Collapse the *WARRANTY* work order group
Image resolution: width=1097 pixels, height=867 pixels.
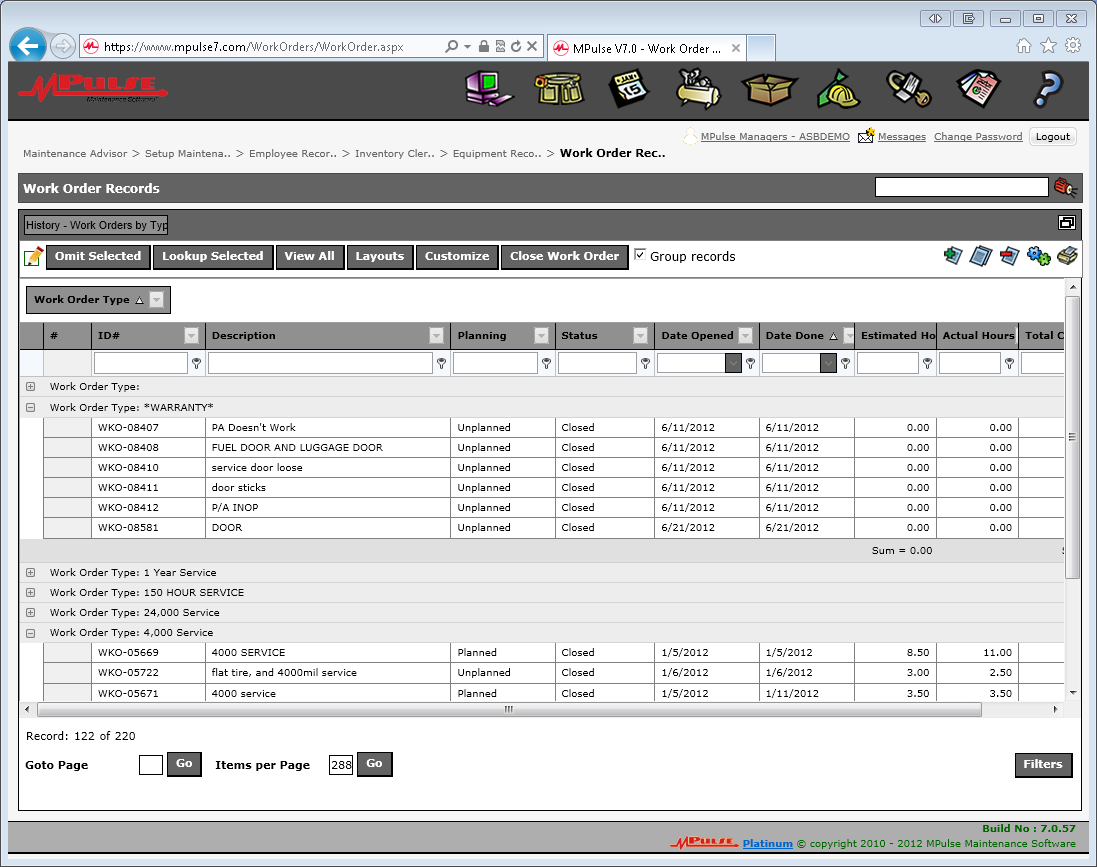pyautogui.click(x=30, y=407)
